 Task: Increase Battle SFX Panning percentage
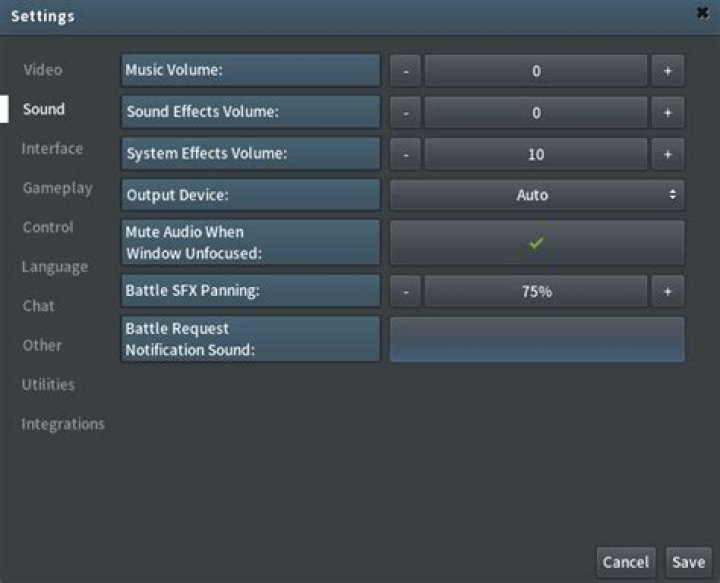point(667,292)
